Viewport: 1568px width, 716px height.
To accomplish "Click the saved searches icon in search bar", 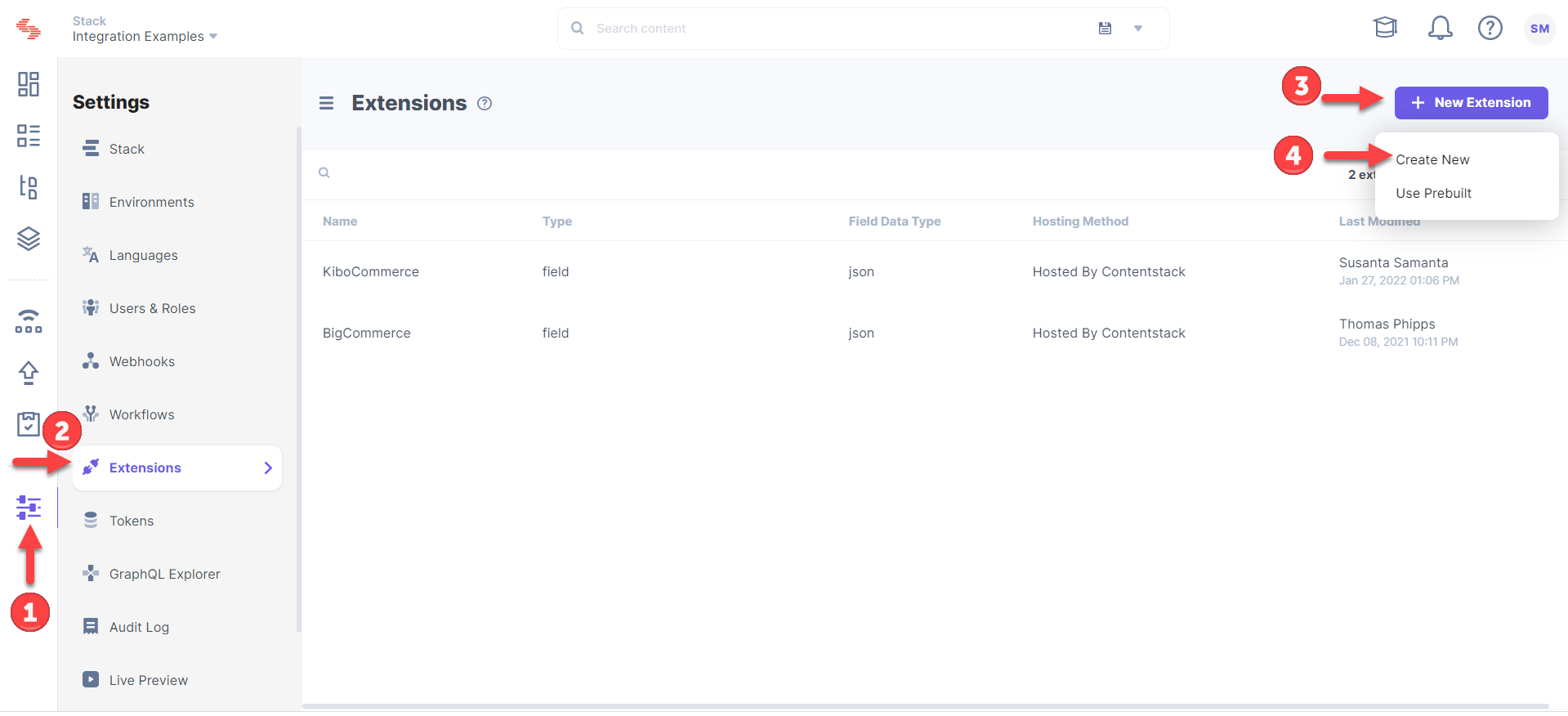I will pyautogui.click(x=1105, y=29).
